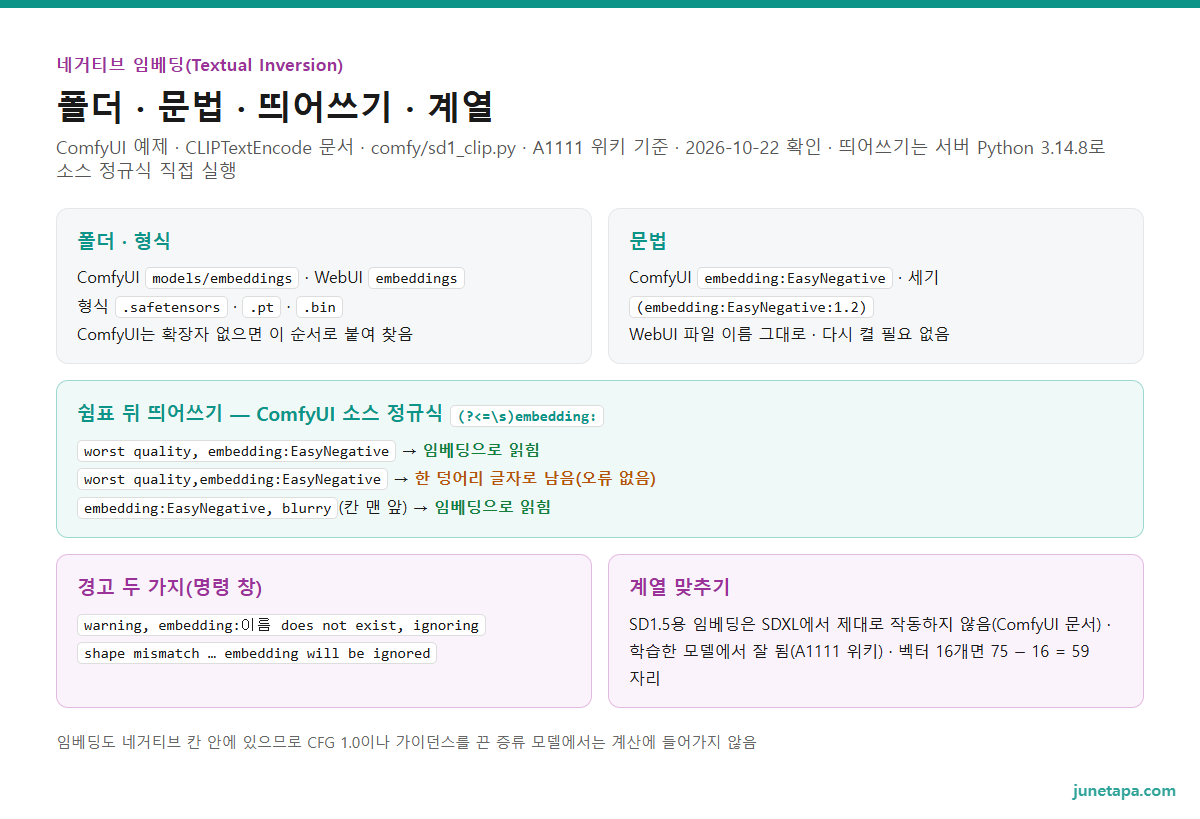Click the 폴더 · 형식 card title
Screen dimensions: 1200x819
(x=124, y=241)
